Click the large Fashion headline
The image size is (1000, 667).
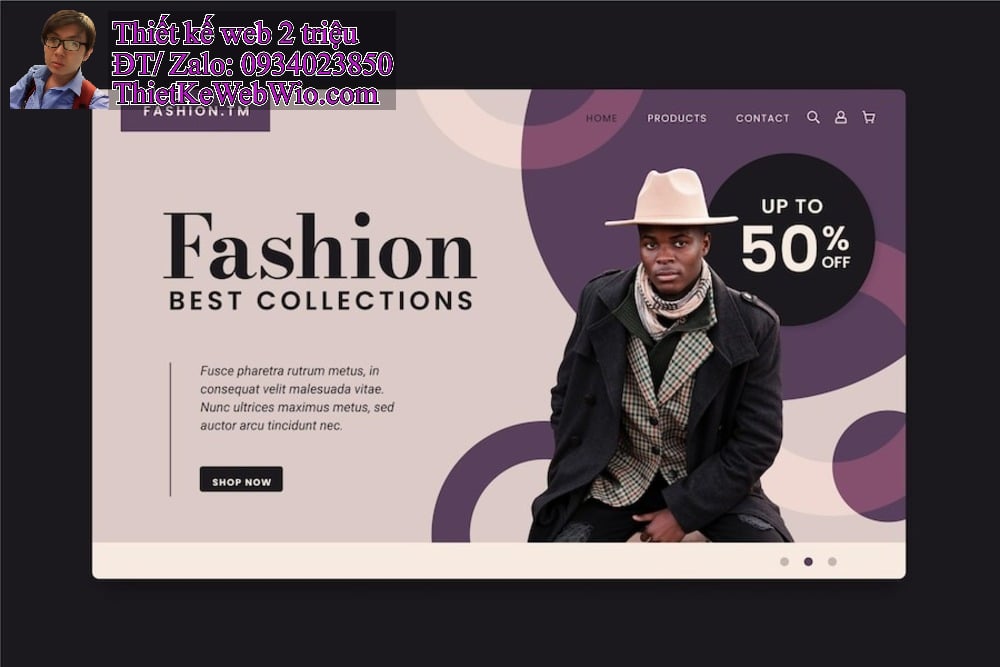click(320, 247)
